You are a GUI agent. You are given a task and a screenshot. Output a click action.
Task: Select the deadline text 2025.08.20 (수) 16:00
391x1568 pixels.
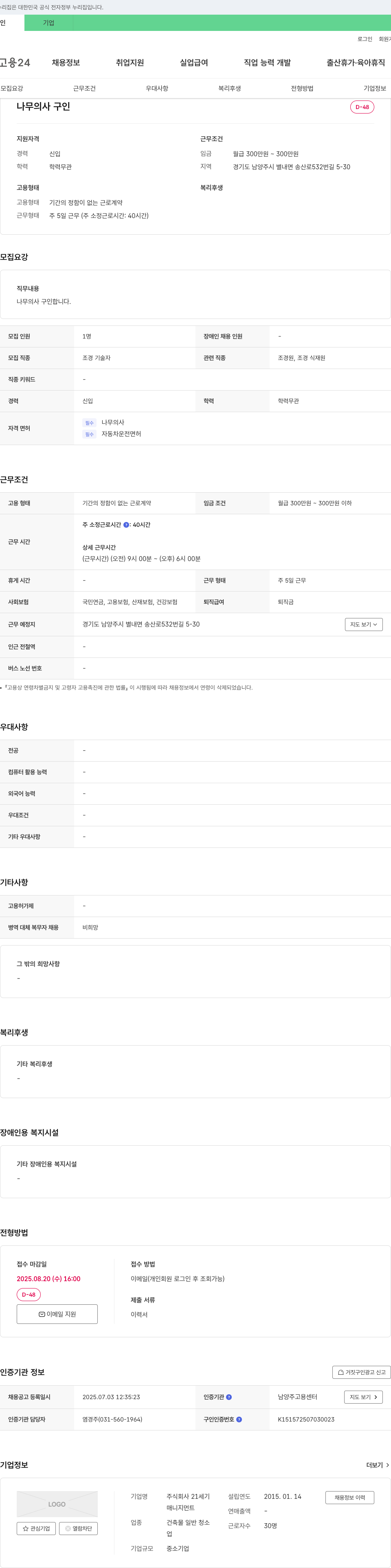click(48, 1279)
